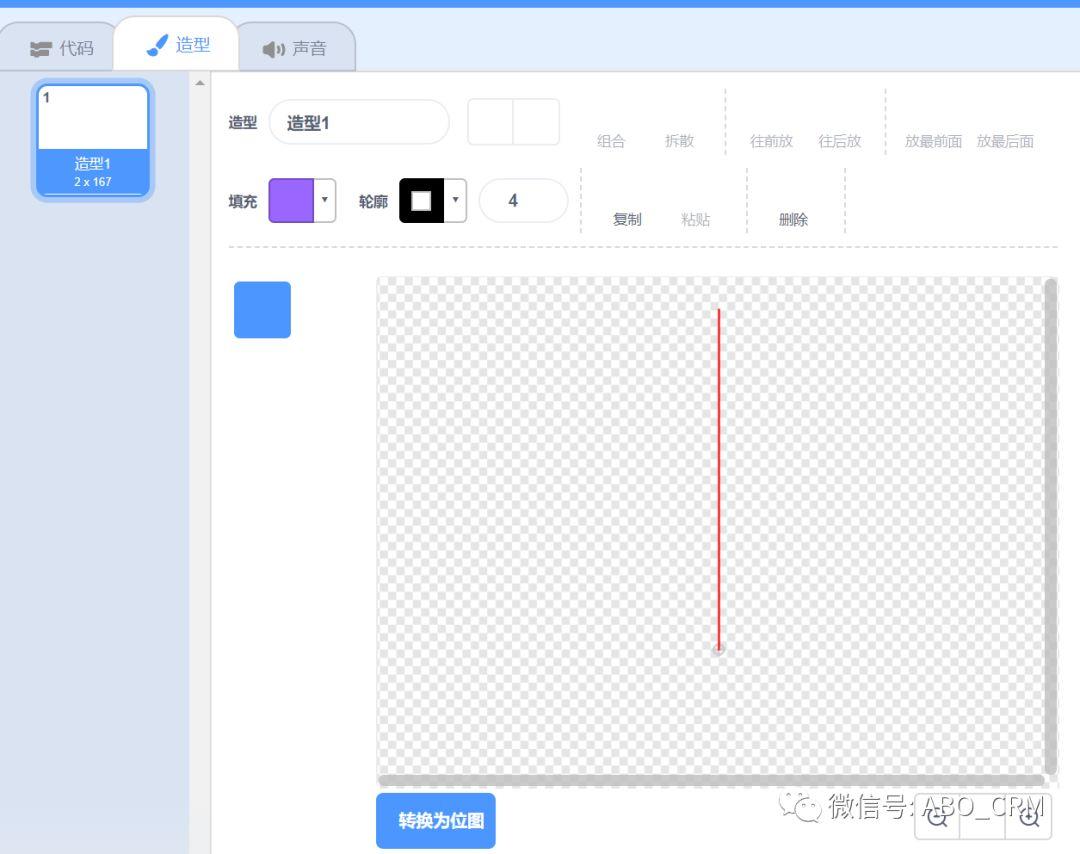Click the 转换为位图 button

coord(436,820)
